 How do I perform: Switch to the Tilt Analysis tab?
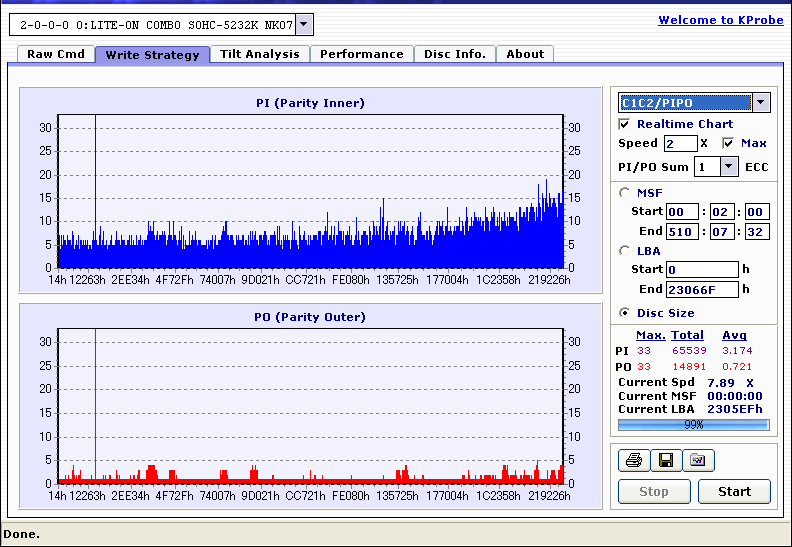coord(260,54)
